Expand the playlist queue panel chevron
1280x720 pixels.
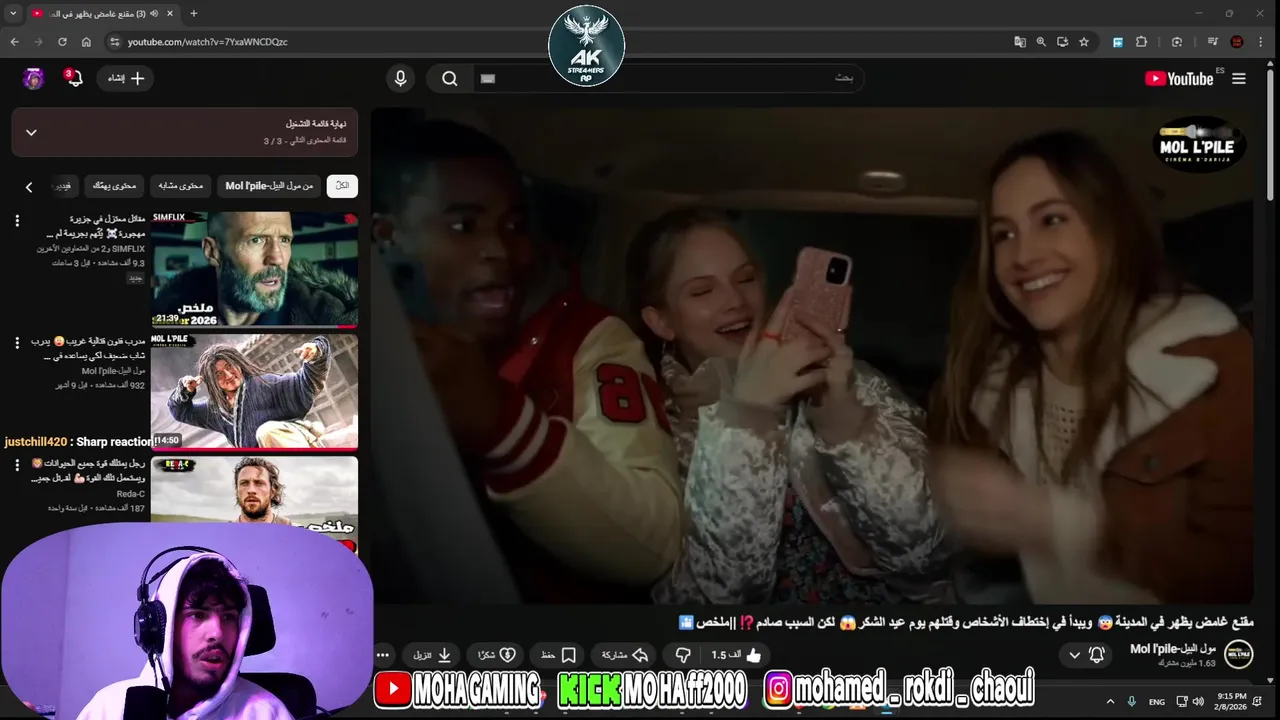(x=31, y=132)
